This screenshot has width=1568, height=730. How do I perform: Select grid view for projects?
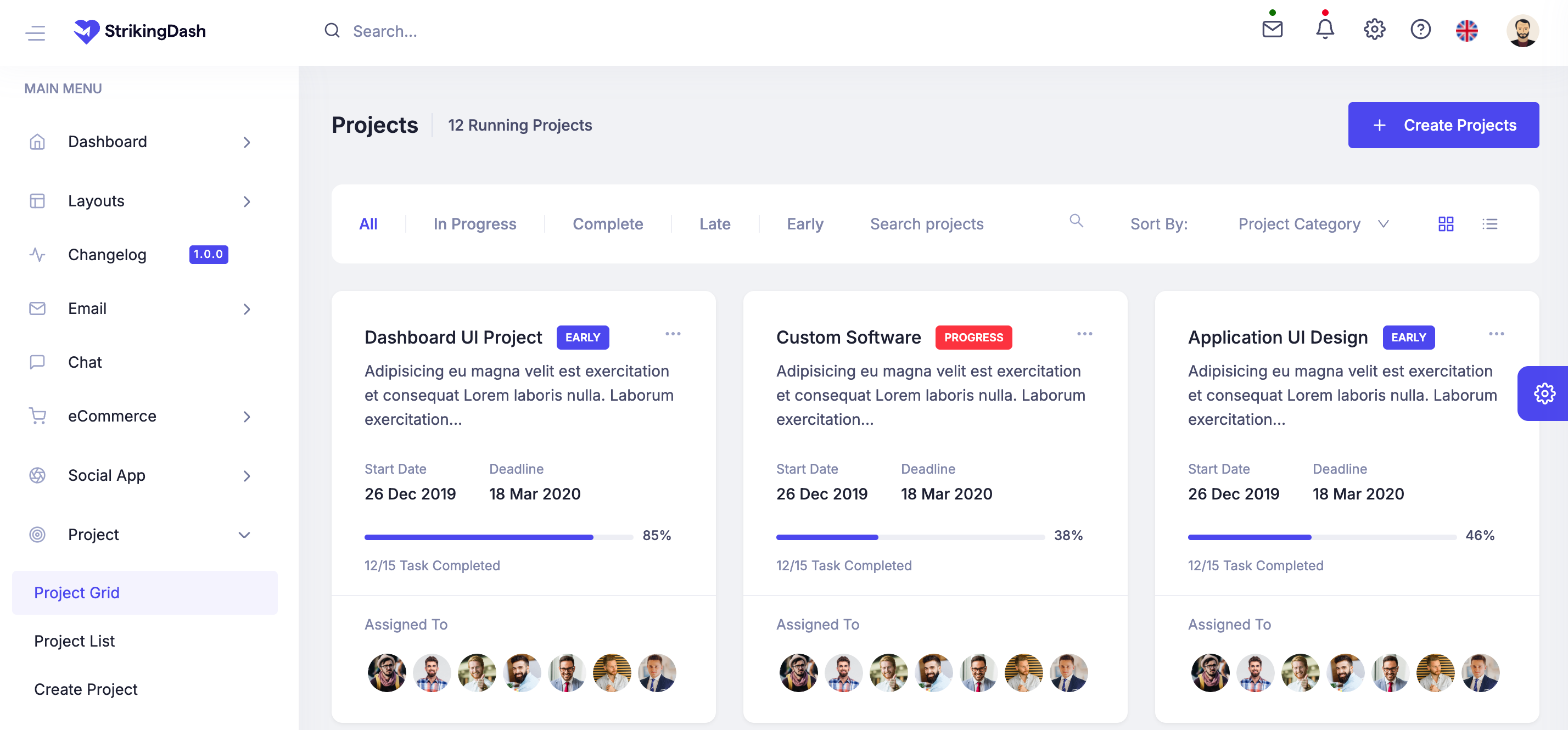tap(1446, 224)
